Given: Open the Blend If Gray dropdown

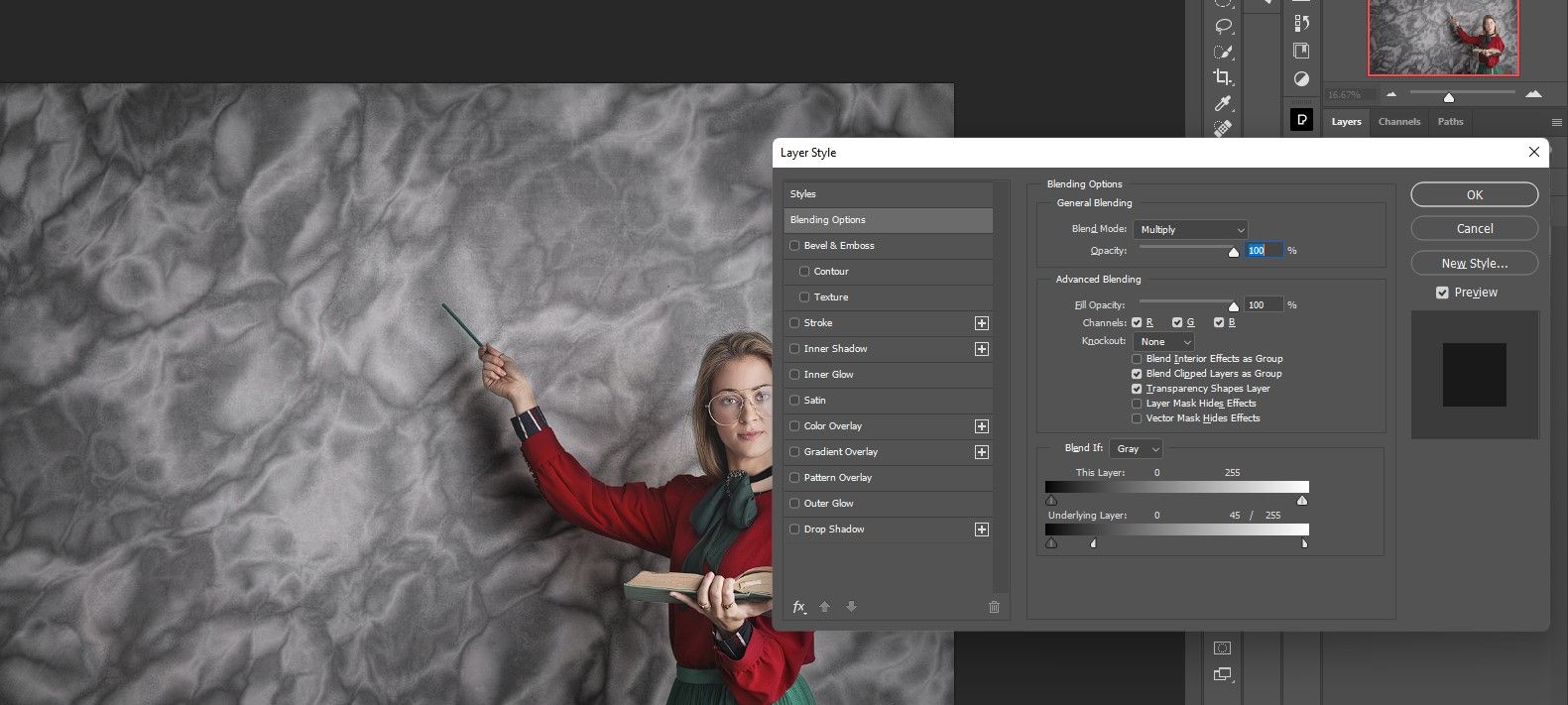Looking at the screenshot, I should 1136,449.
